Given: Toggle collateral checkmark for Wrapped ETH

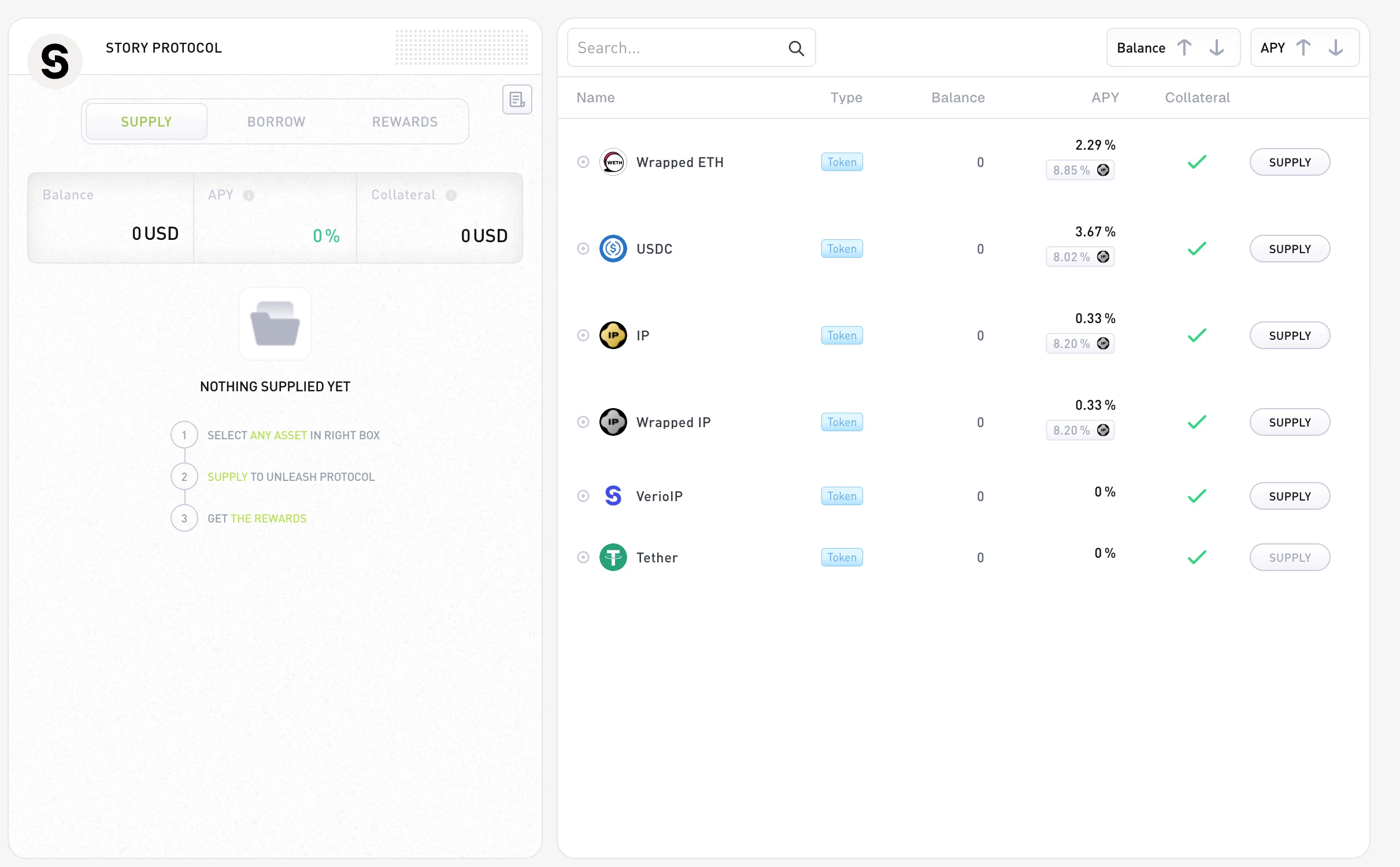Looking at the screenshot, I should click(x=1197, y=162).
